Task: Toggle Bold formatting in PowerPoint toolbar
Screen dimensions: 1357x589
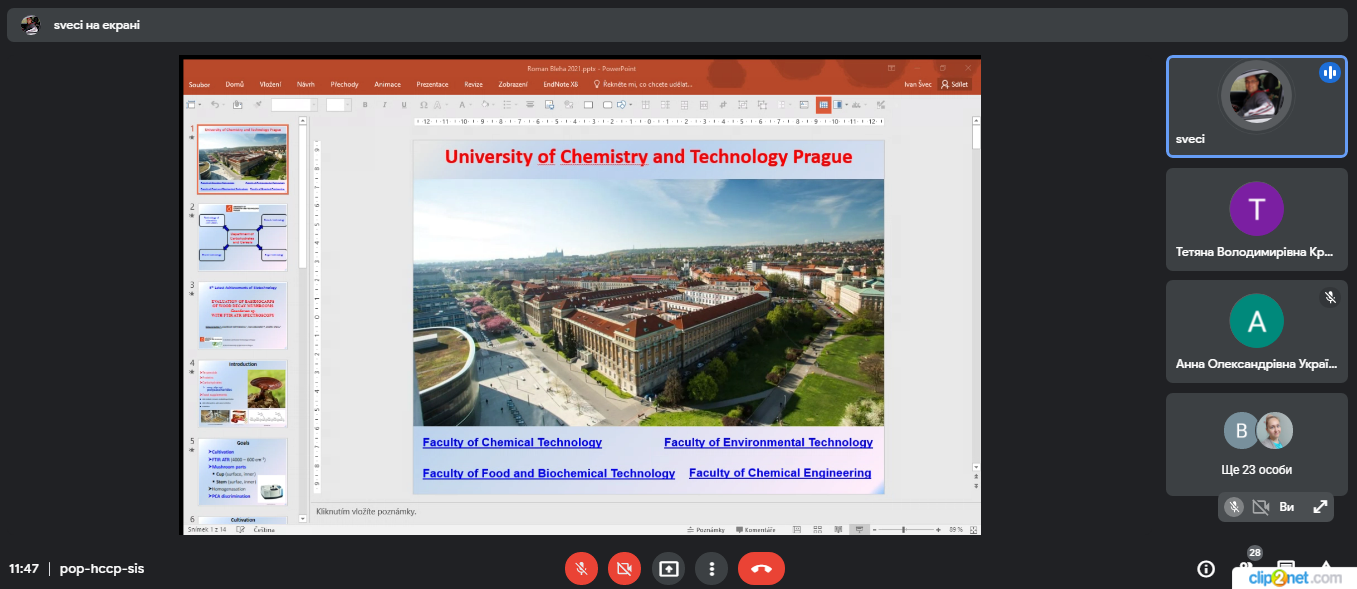Action: [x=365, y=104]
